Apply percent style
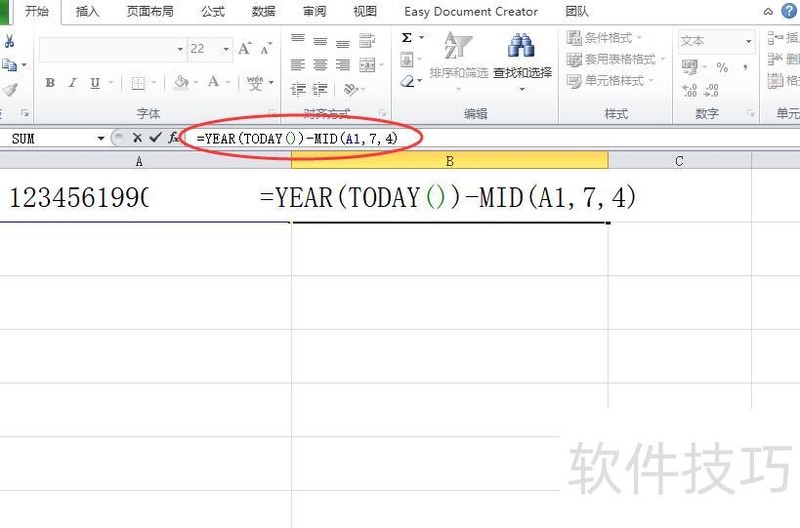Viewport: 800px width, 528px height. [722, 67]
